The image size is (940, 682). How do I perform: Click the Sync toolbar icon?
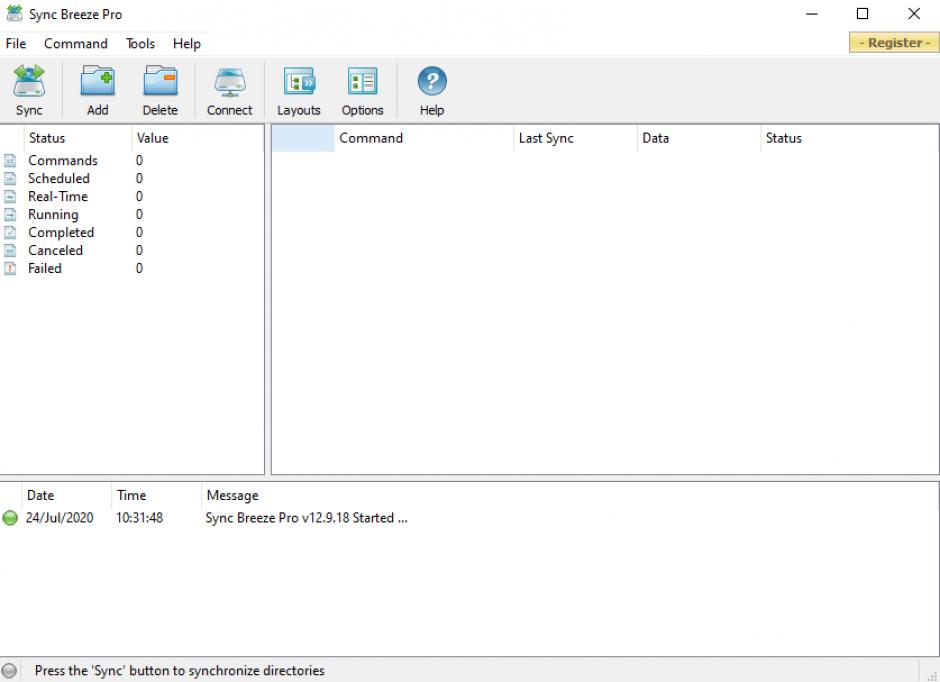click(29, 82)
